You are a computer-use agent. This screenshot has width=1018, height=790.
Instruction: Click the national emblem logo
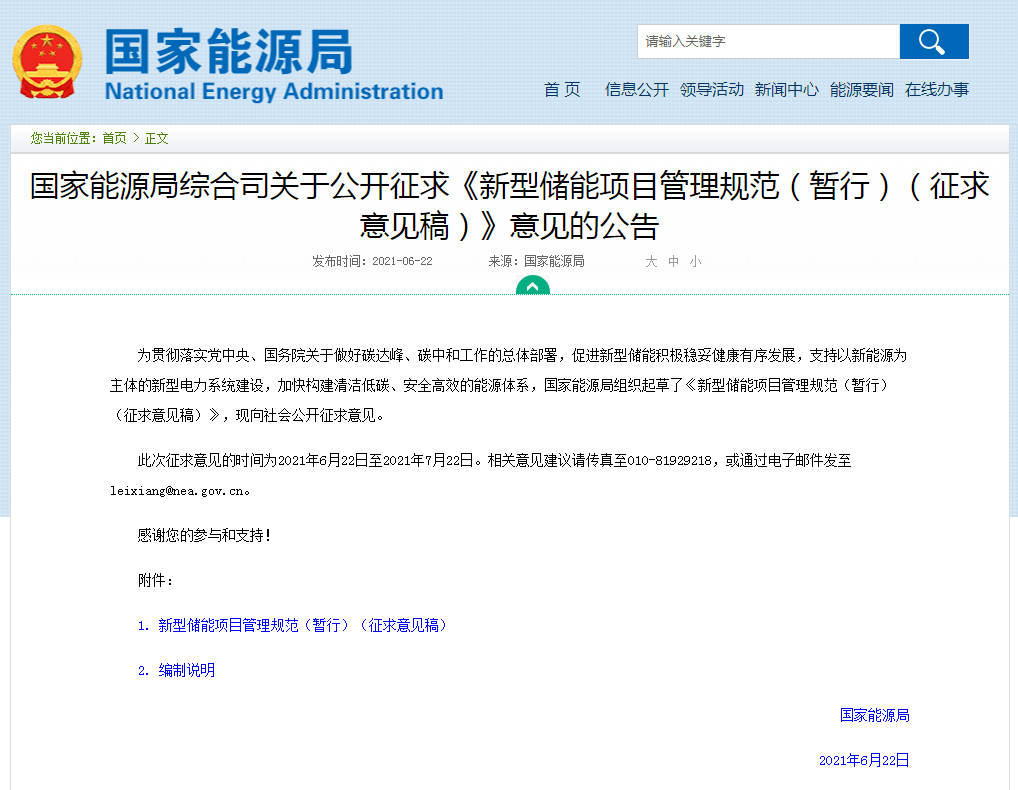(x=47, y=62)
